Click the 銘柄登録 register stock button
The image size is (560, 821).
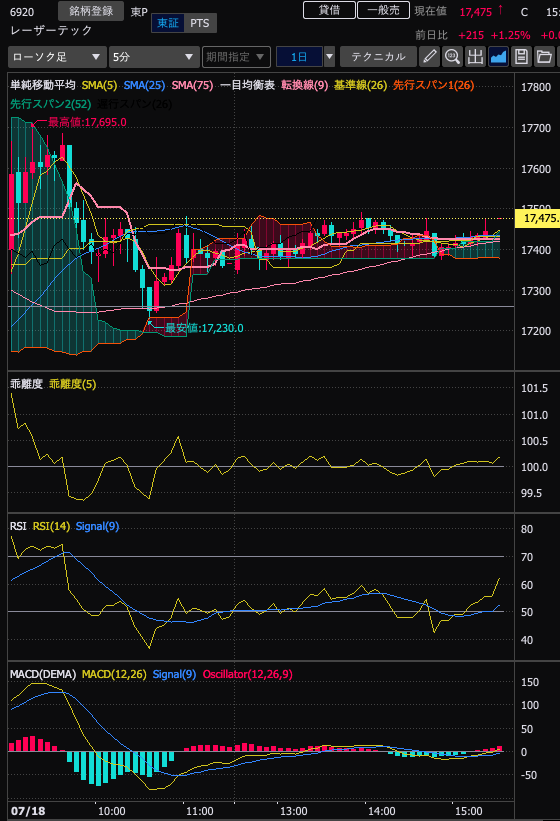[x=91, y=11]
